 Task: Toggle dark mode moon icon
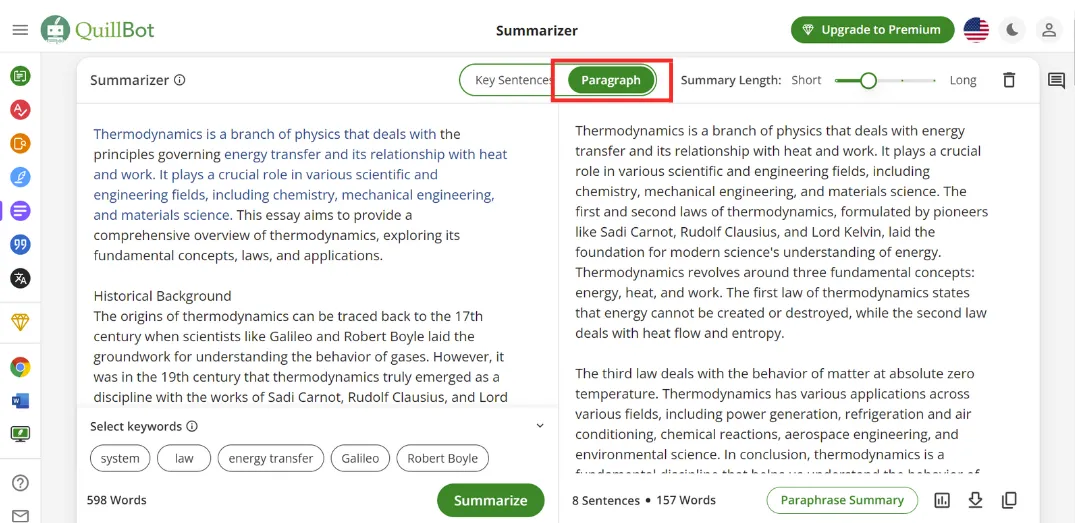click(1013, 30)
